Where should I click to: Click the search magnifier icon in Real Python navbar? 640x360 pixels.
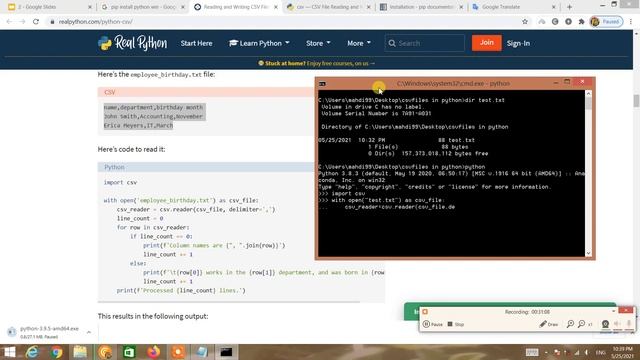[392, 43]
